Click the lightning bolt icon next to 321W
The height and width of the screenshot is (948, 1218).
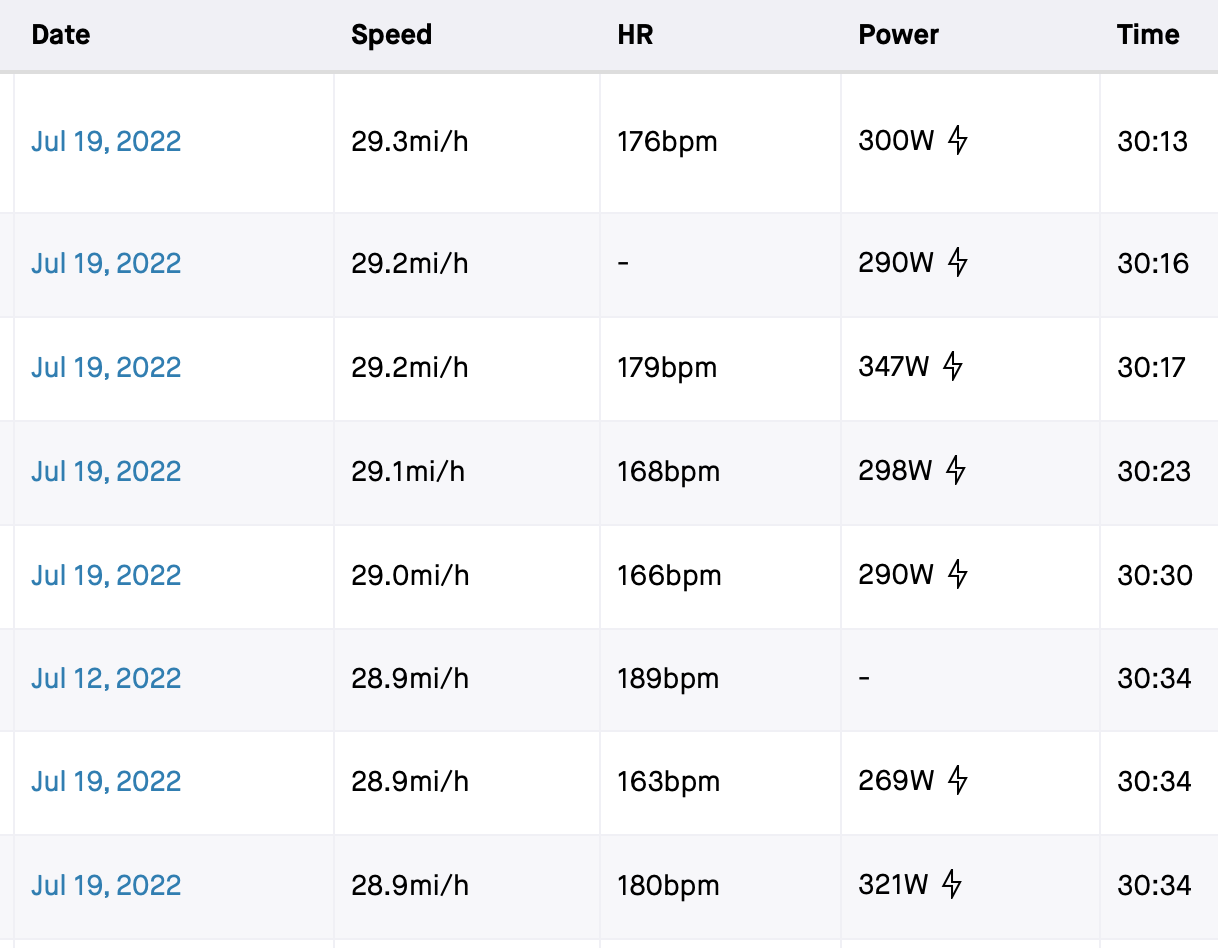[952, 884]
